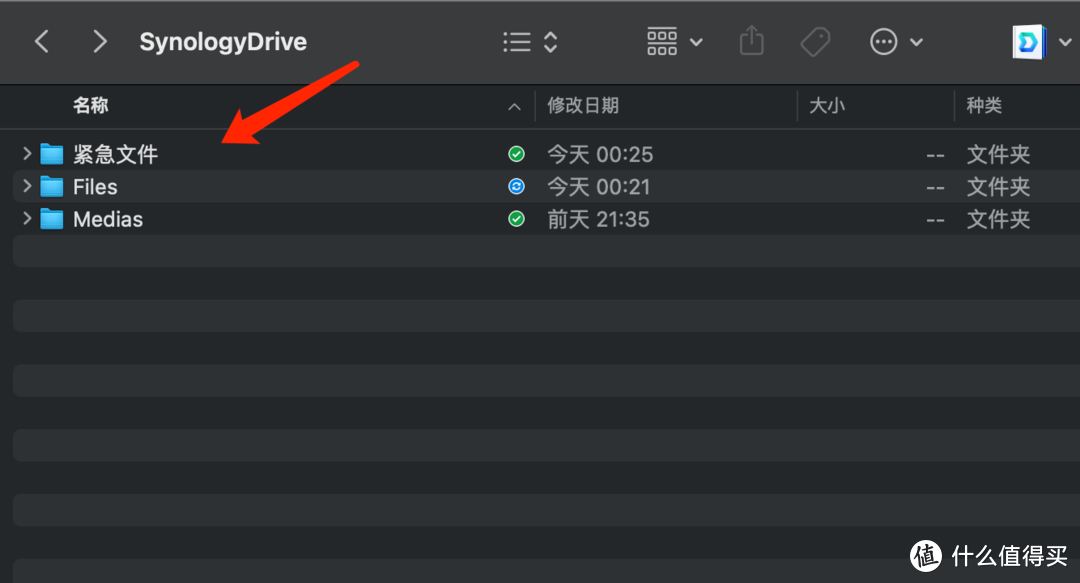Click the size value in the 紧急文件 row
Screen dimensions: 1080x583
point(935,156)
